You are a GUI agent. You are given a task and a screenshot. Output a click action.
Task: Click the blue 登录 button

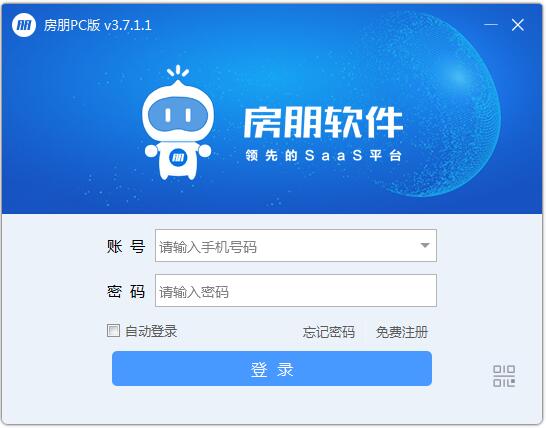tap(272, 368)
